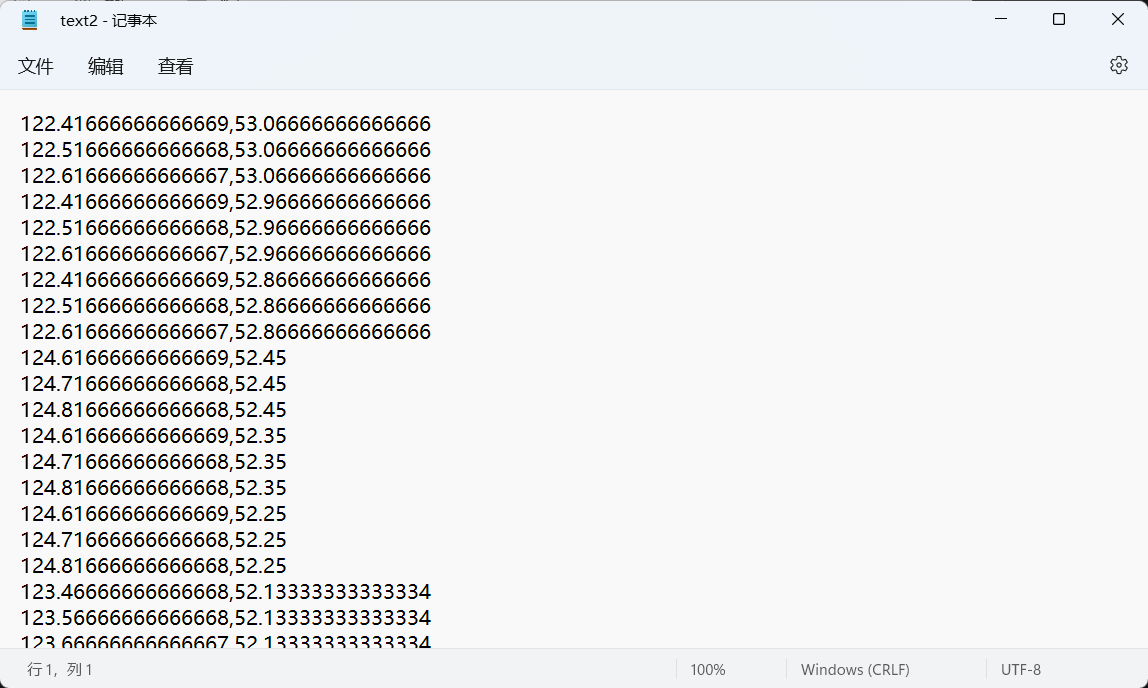Select the line 124.81666666666668,52.25
The width and height of the screenshot is (1148, 688).
[153, 566]
